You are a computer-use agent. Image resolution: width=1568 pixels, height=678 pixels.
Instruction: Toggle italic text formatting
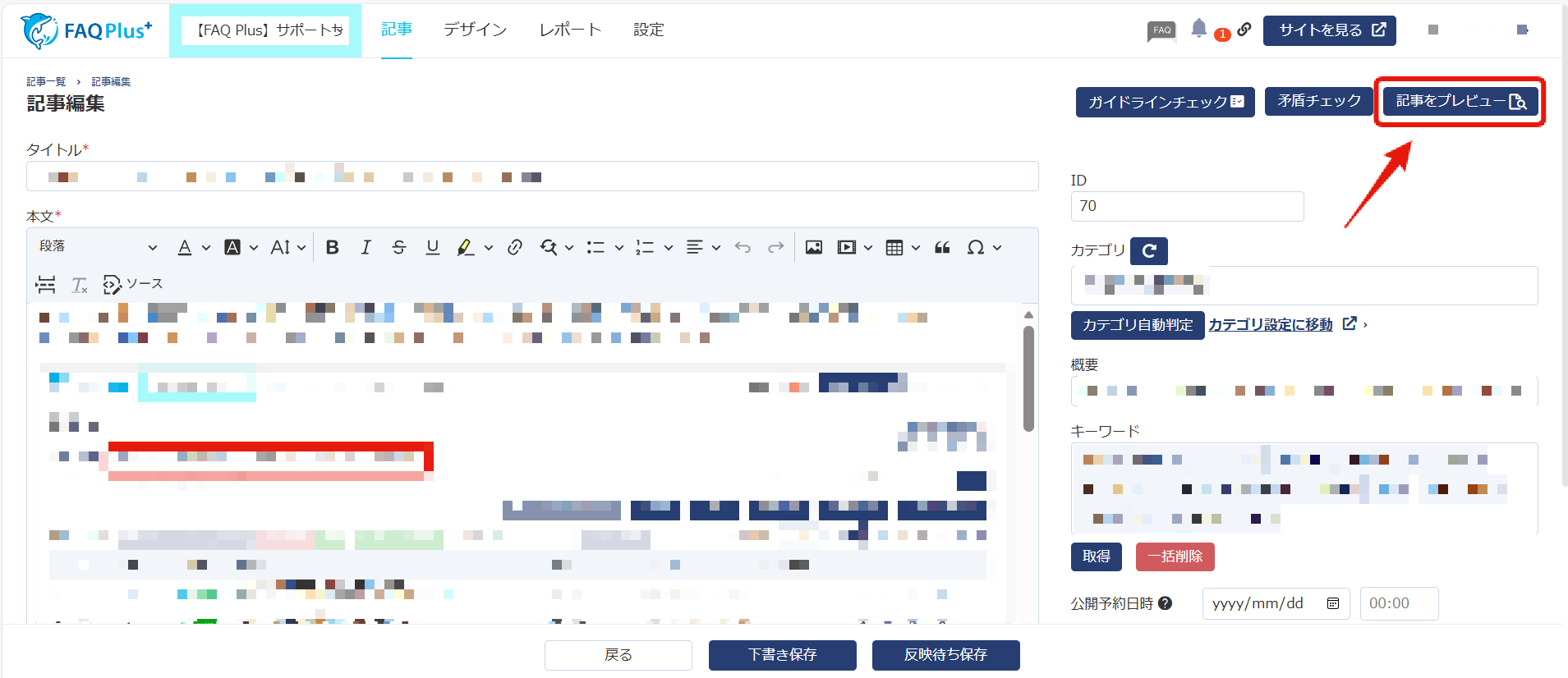366,247
